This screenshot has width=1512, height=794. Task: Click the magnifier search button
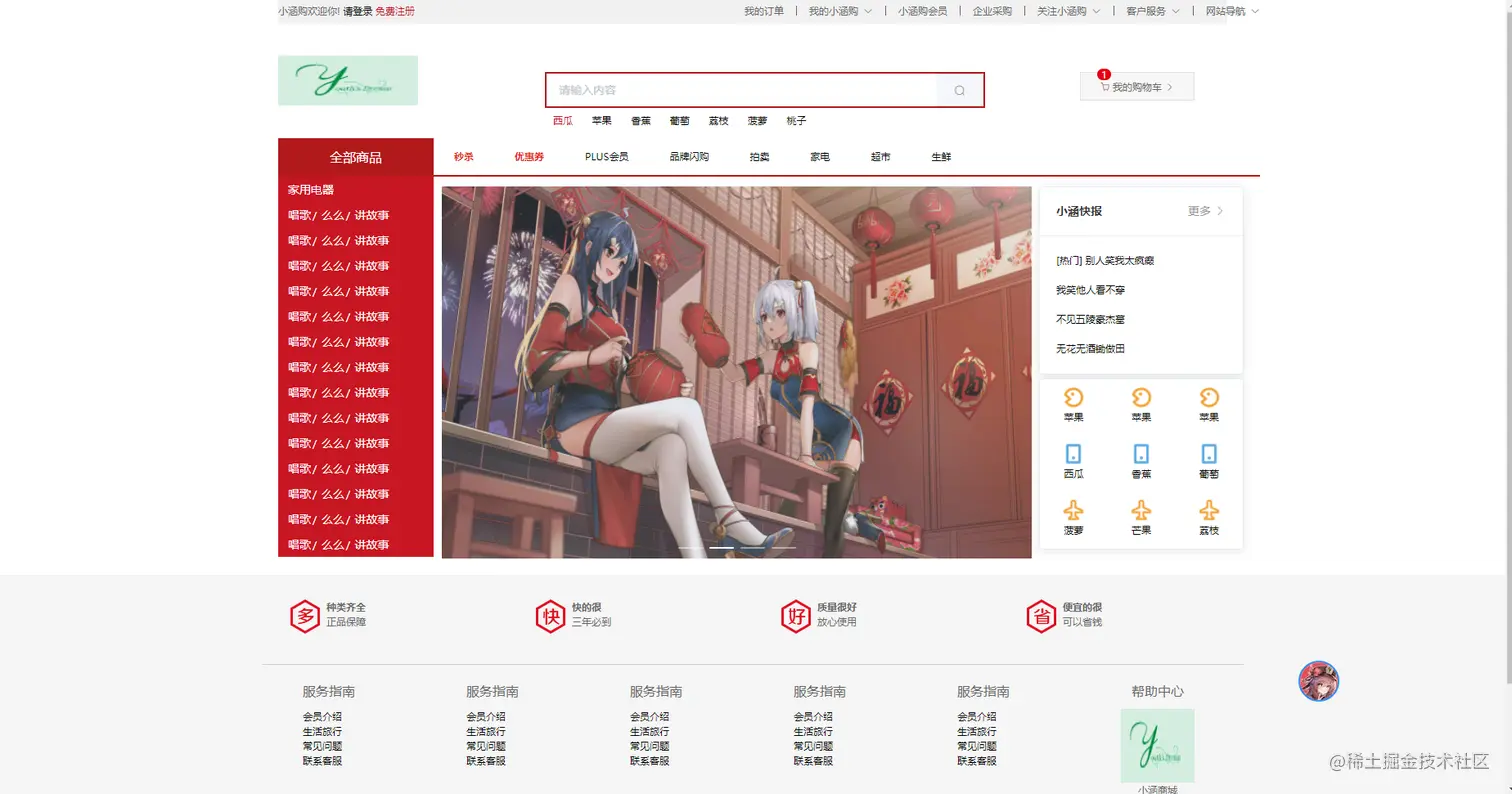960,90
